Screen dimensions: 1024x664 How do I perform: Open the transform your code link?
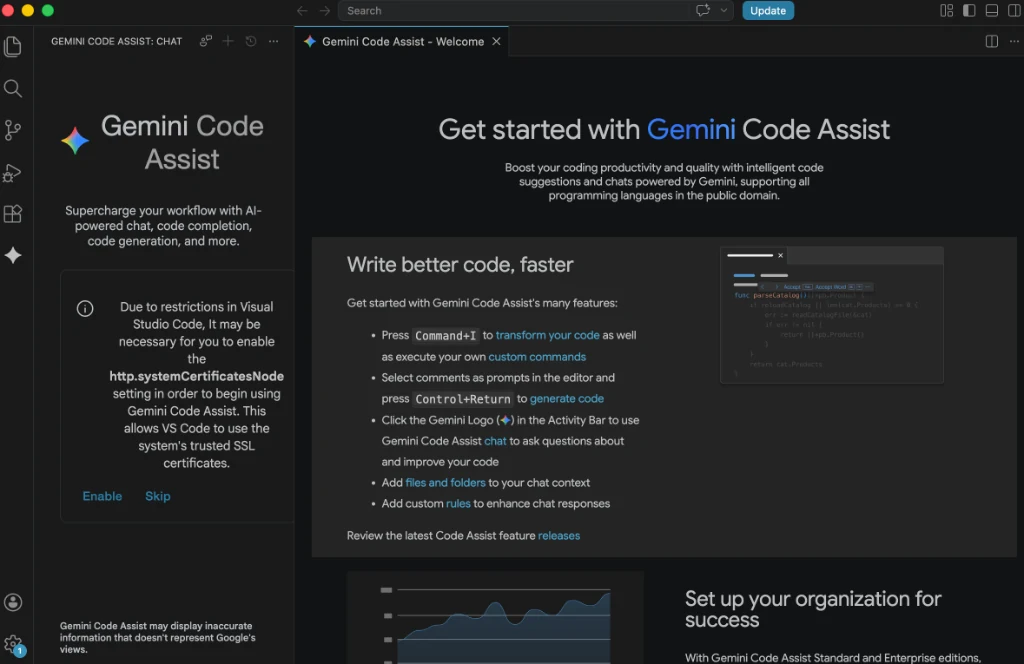[x=547, y=335]
